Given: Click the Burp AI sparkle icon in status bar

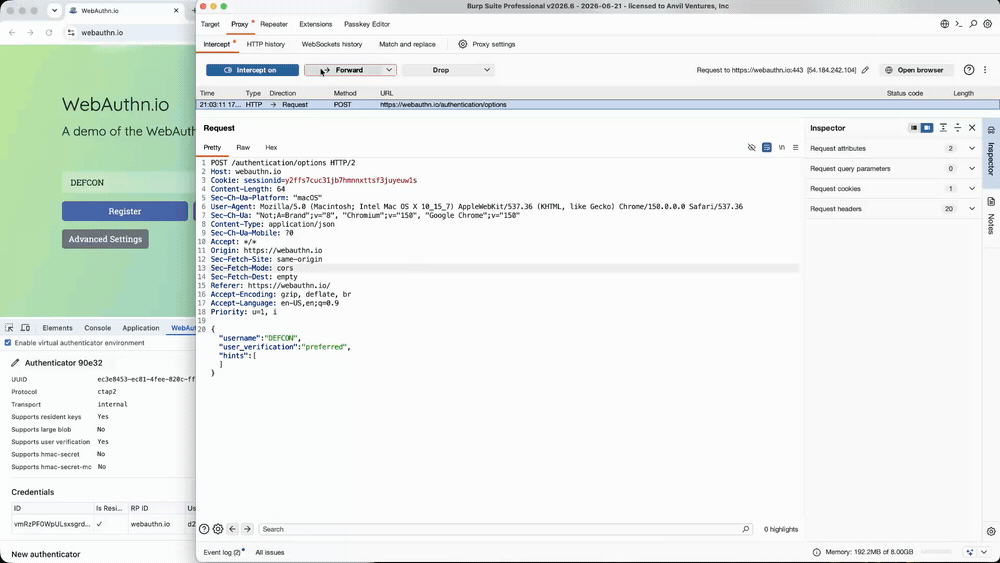Looking at the screenshot, I should pos(970,552).
